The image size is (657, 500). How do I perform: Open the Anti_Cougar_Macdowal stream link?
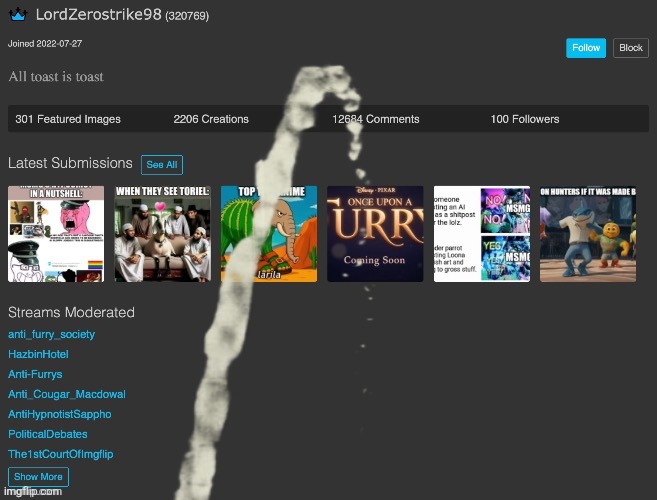coord(66,394)
